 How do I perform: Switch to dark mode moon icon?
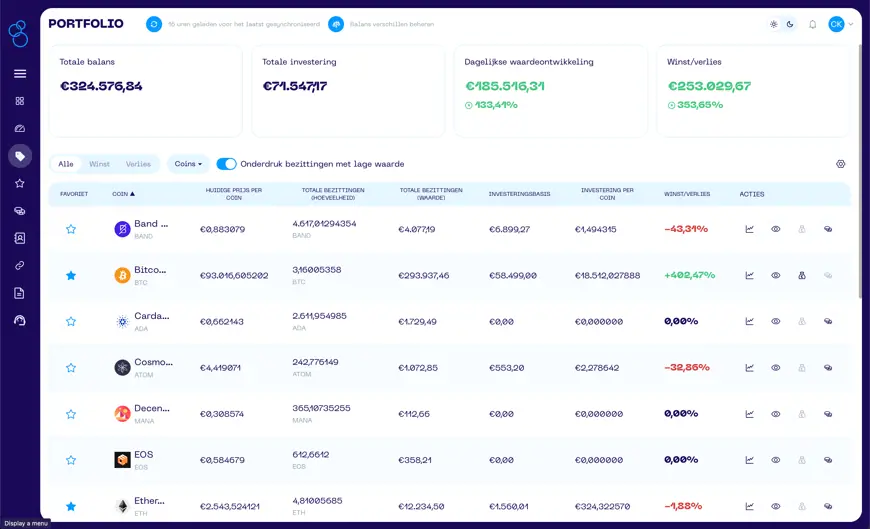pyautogui.click(x=790, y=24)
